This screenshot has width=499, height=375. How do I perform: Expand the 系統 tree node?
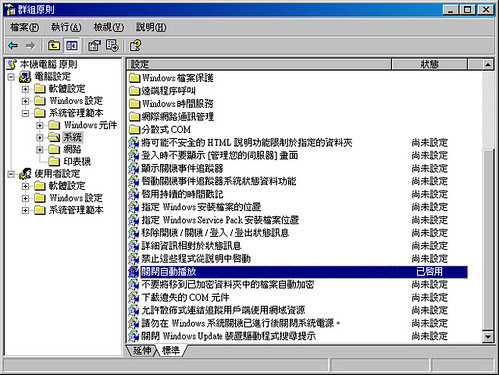coord(40,137)
